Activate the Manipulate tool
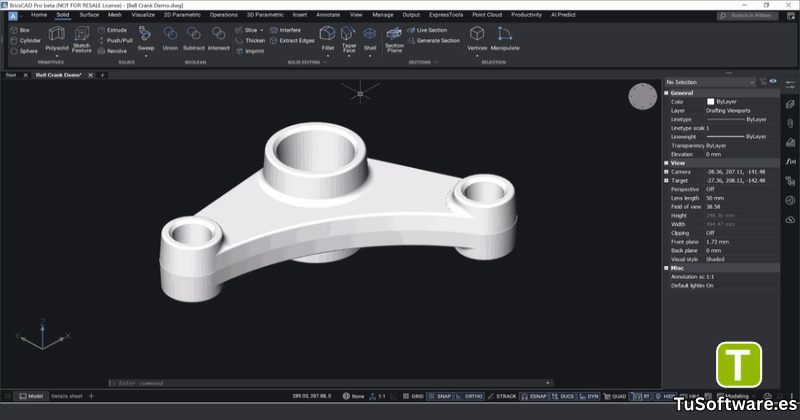The height and width of the screenshot is (420, 800). [505, 39]
